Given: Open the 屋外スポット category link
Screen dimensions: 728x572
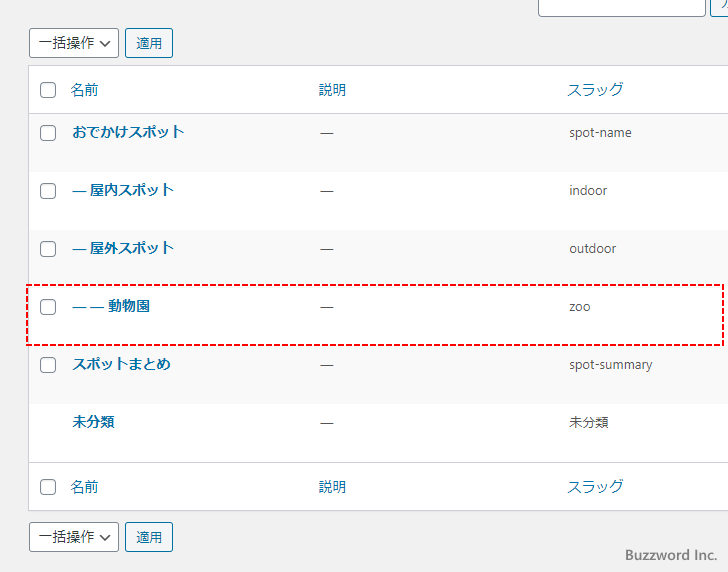Looking at the screenshot, I should tap(131, 248).
